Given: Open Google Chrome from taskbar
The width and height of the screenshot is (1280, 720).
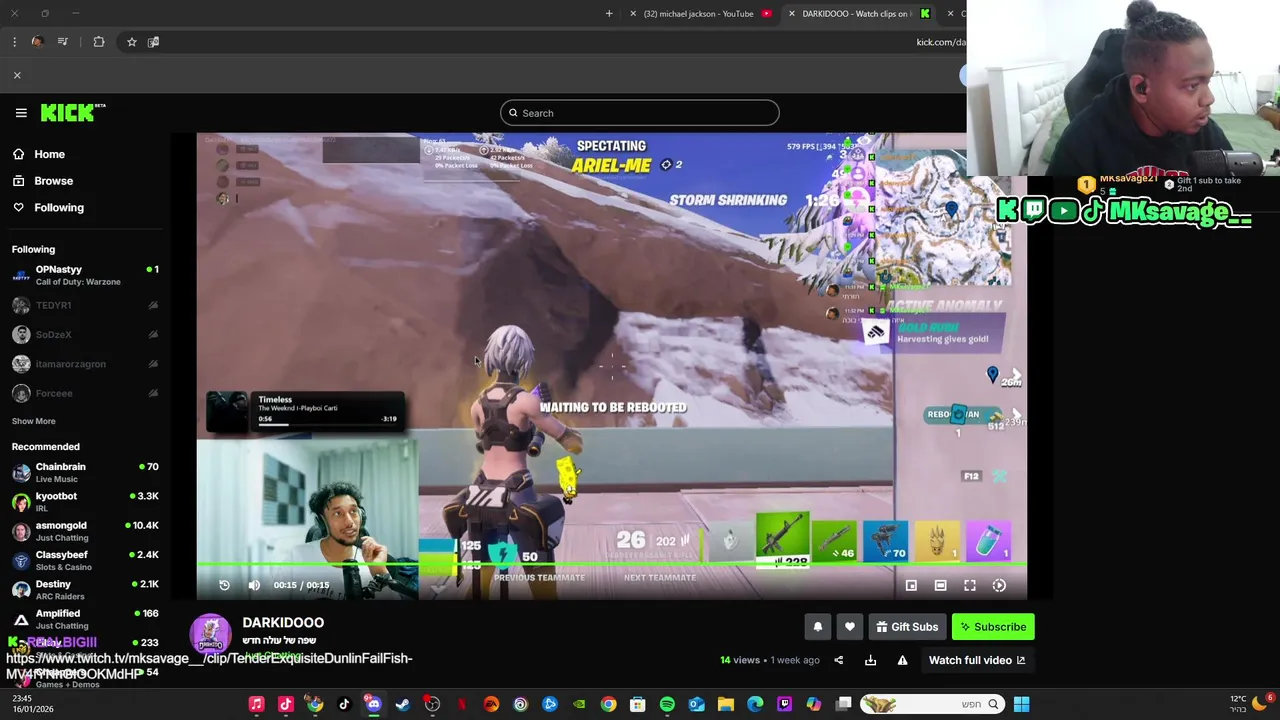Looking at the screenshot, I should pyautogui.click(x=608, y=705).
